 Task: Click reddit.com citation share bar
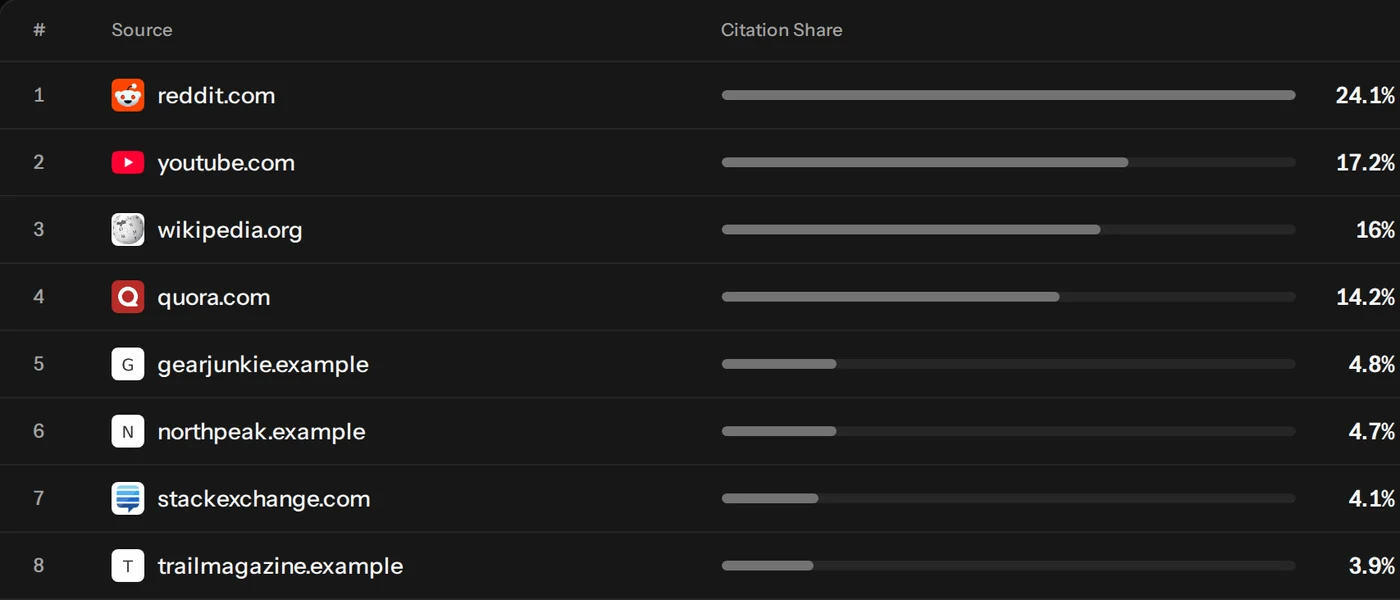click(x=1008, y=95)
